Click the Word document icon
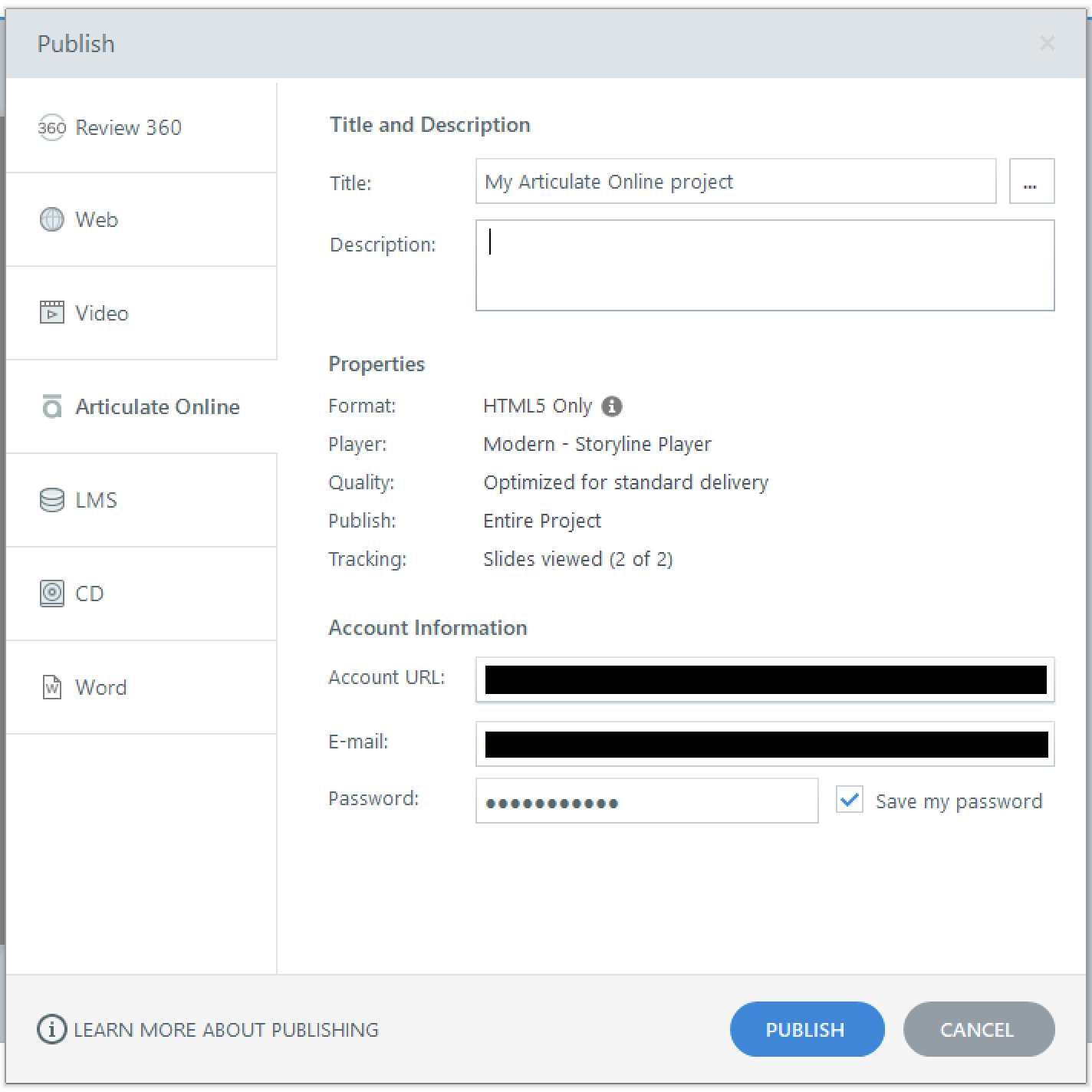The width and height of the screenshot is (1092, 1092). pyautogui.click(x=51, y=687)
